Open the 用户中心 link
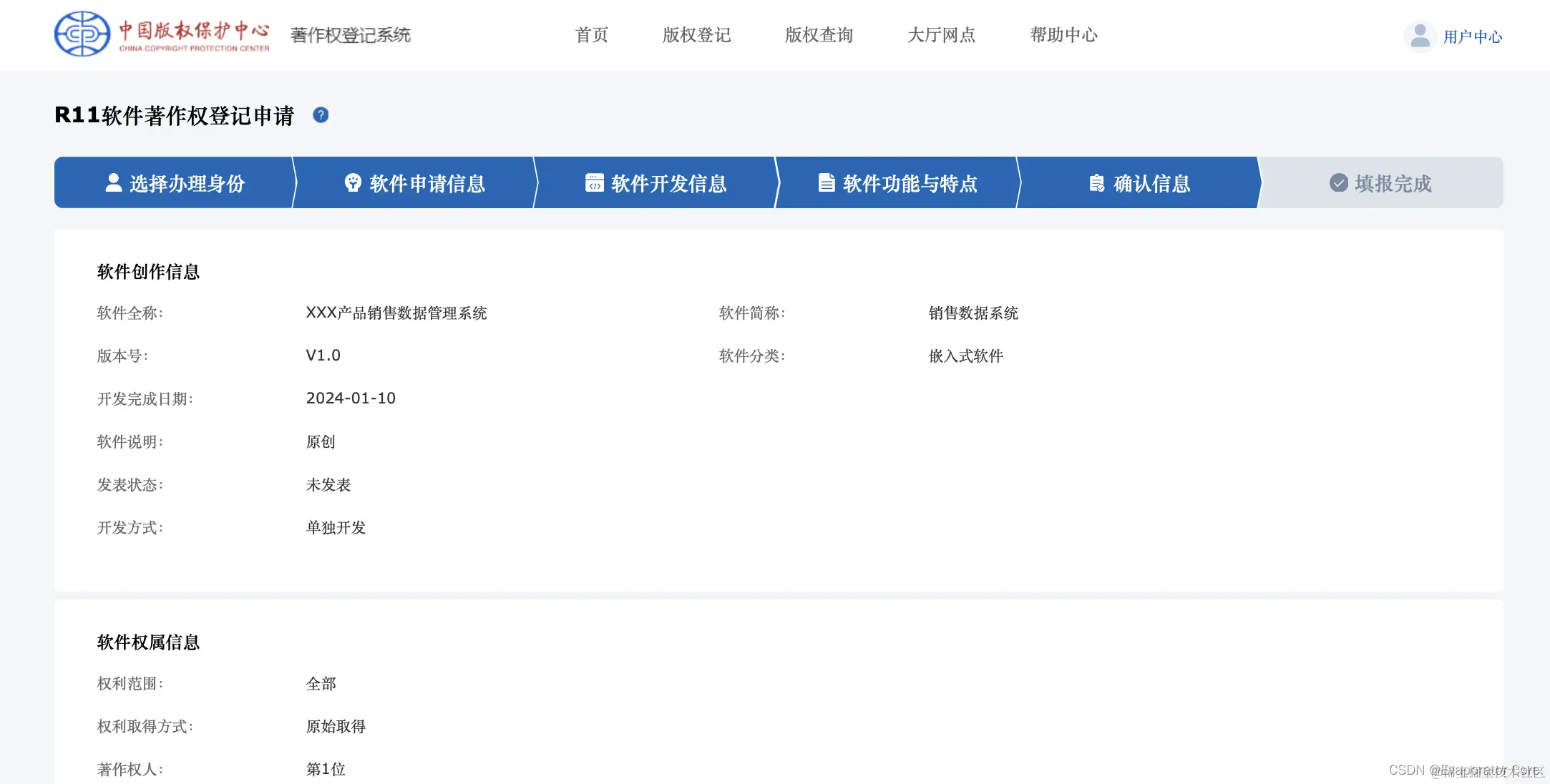The height and width of the screenshot is (784, 1550). (1473, 35)
